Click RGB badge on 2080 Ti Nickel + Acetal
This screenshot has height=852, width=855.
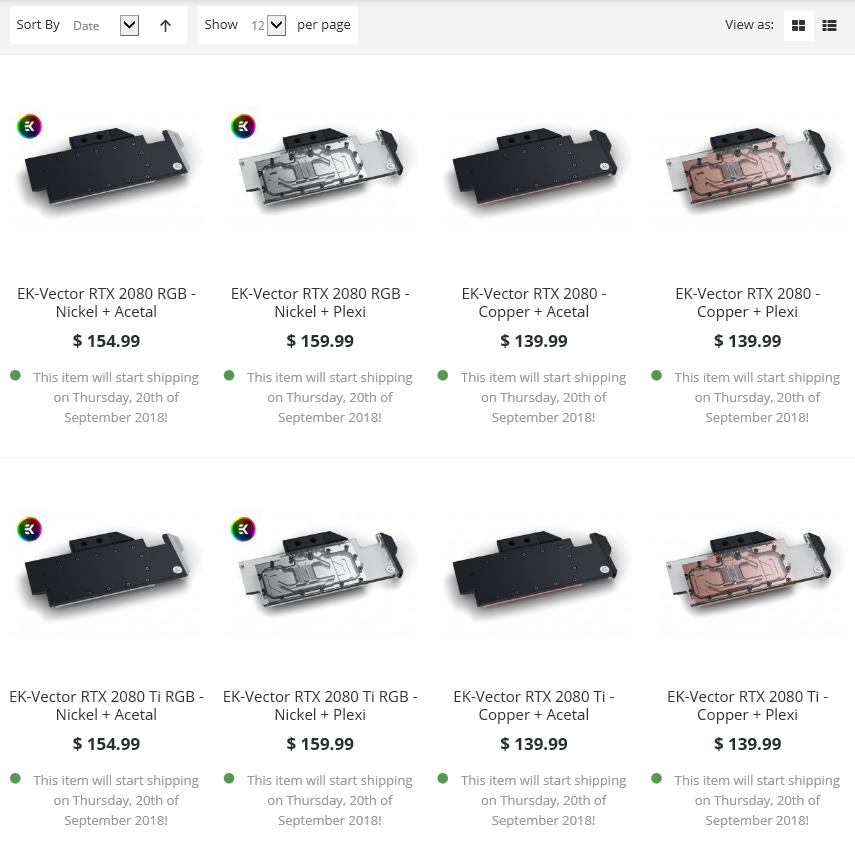[x=30, y=529]
